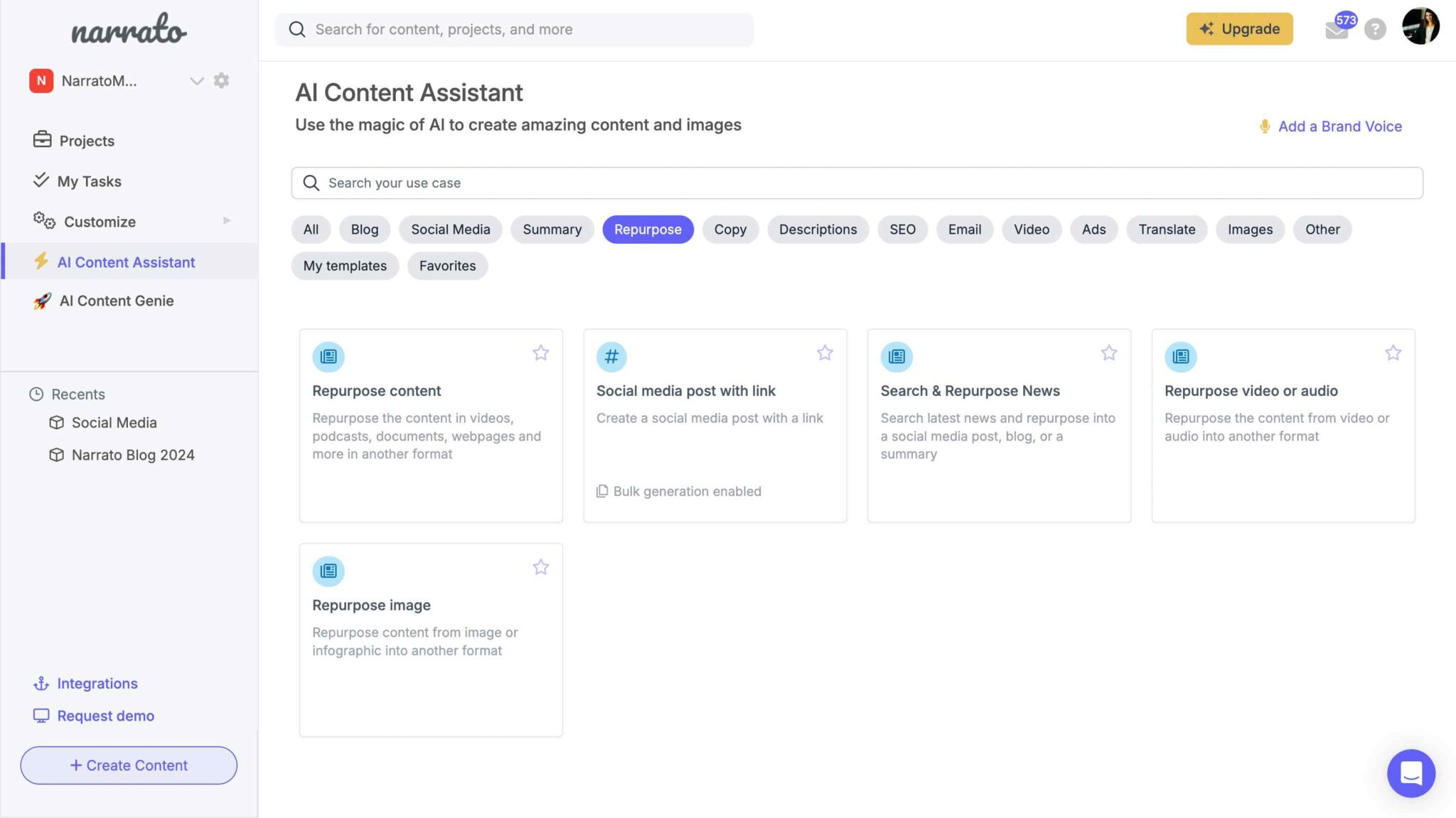Select the SEO filter chip
The height and width of the screenshot is (818, 1456).
[x=902, y=229]
